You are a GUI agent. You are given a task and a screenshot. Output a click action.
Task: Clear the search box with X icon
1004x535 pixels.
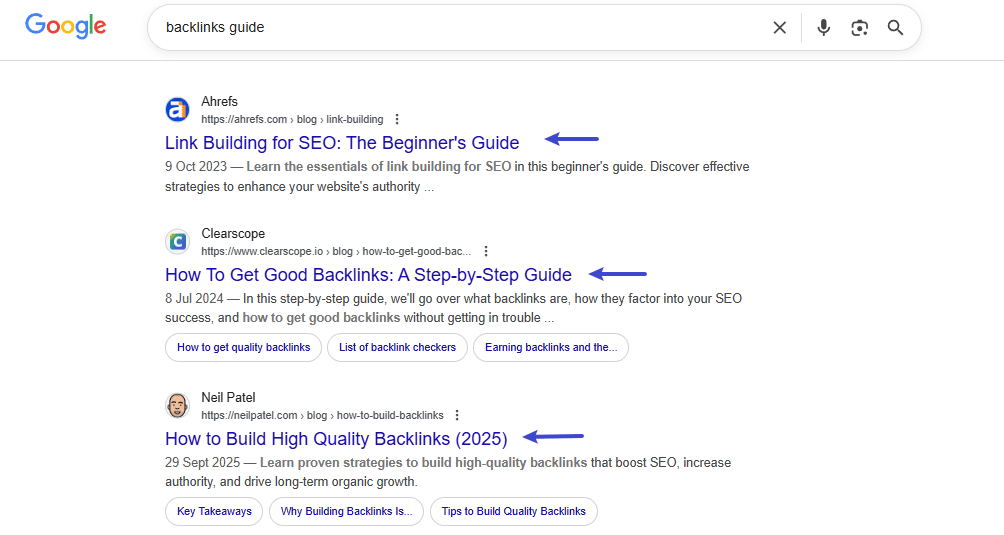[x=779, y=28]
